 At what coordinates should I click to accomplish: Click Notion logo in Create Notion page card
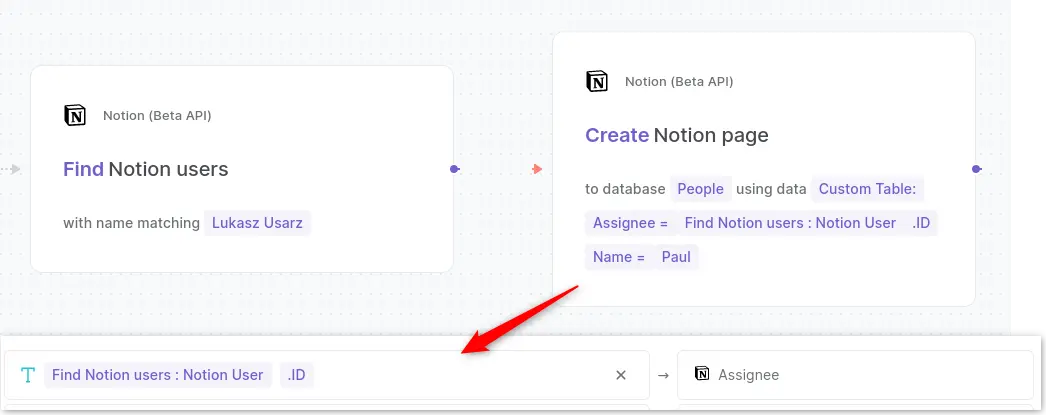[x=597, y=81]
